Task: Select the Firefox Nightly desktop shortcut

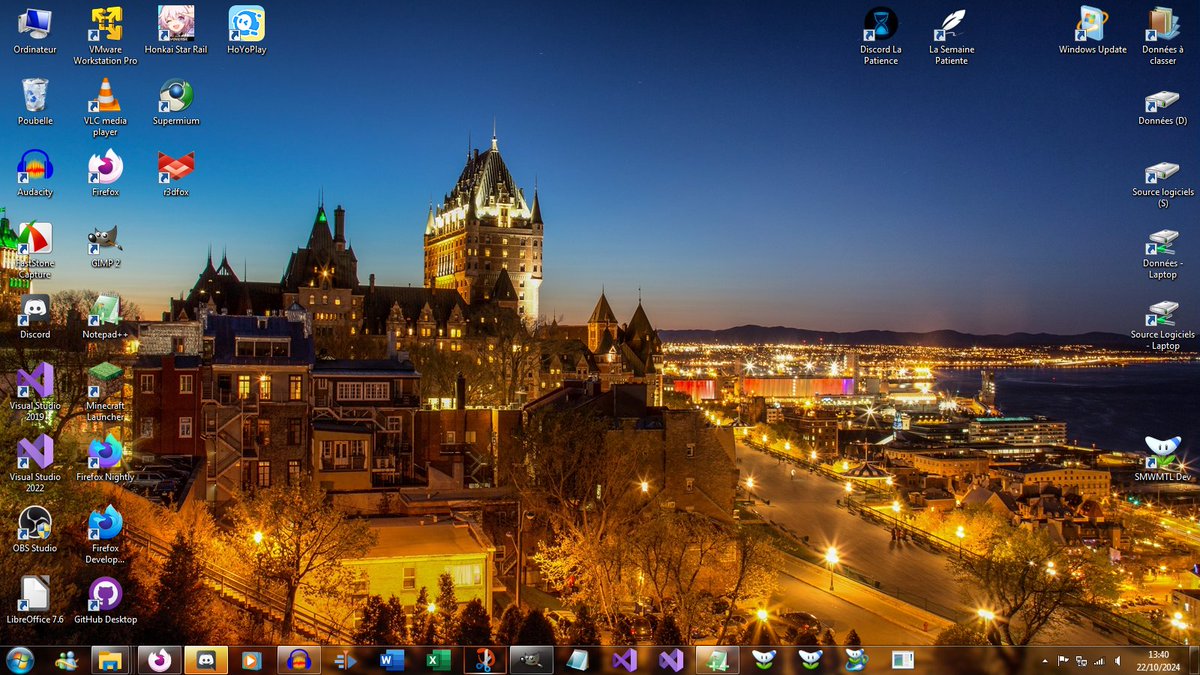Action: click(x=105, y=459)
